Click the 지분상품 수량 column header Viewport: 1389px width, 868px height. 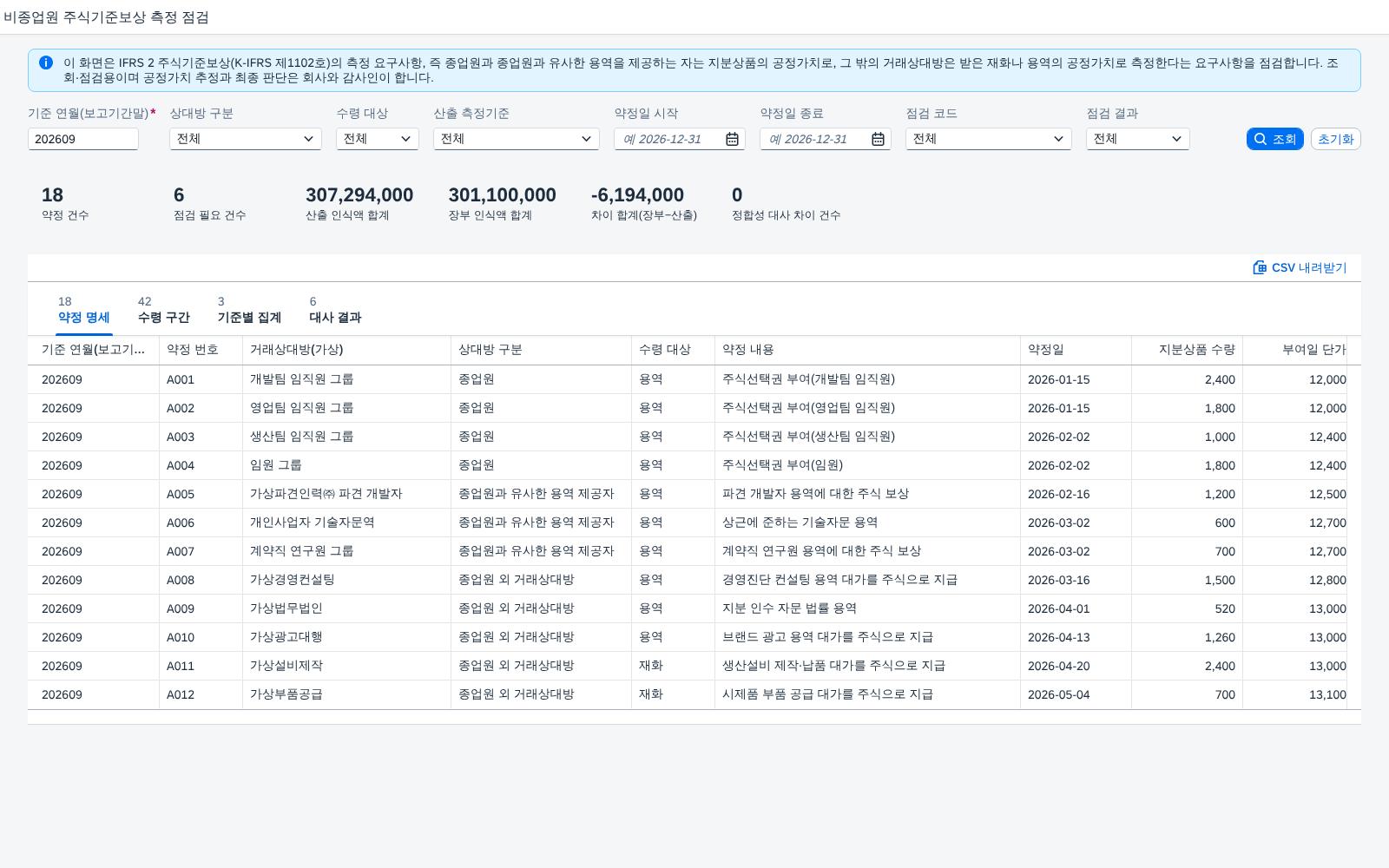tap(1187, 350)
